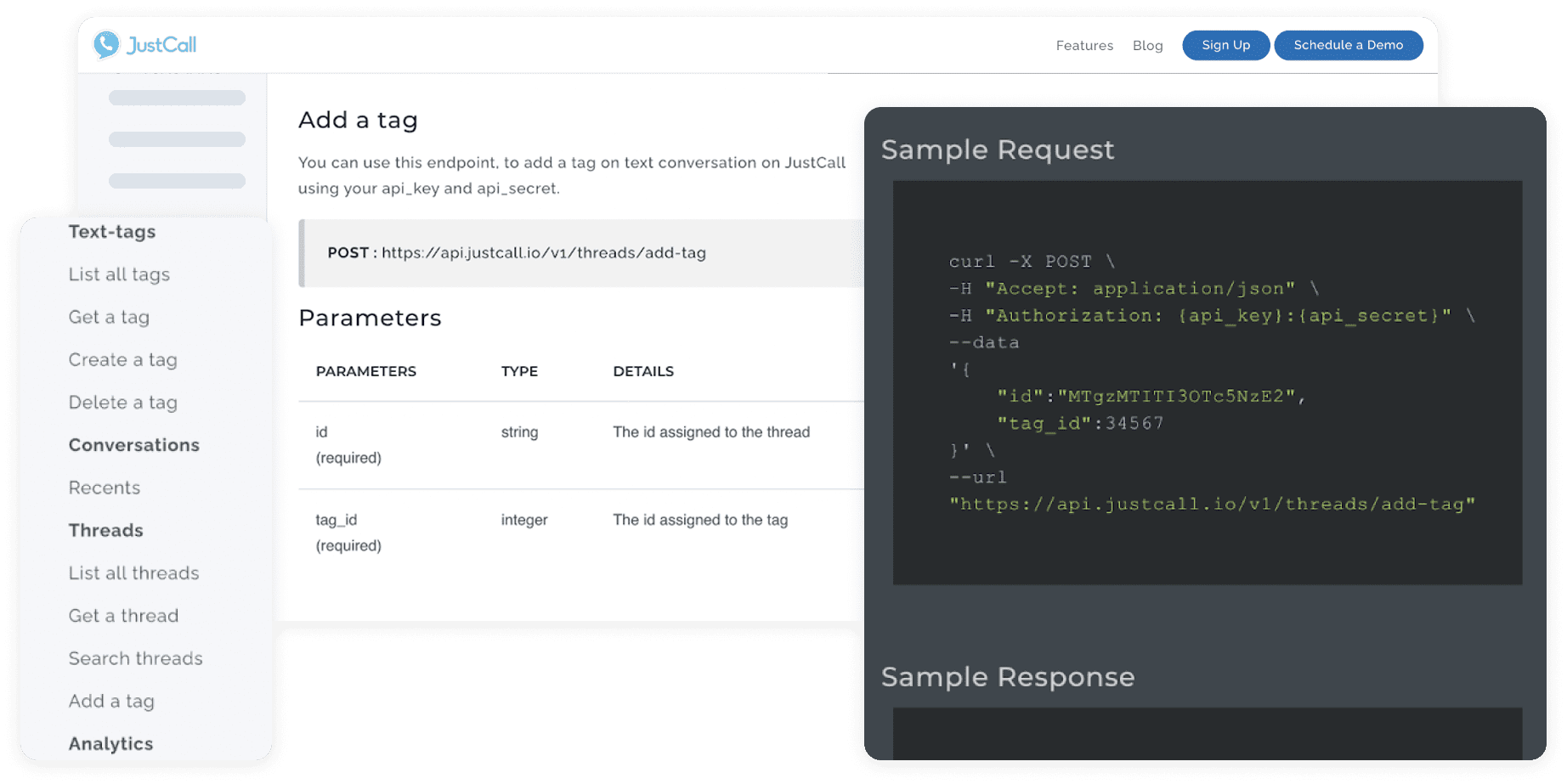1567x784 pixels.
Task: Click the add-tag URL string in code
Action: coord(1212,505)
